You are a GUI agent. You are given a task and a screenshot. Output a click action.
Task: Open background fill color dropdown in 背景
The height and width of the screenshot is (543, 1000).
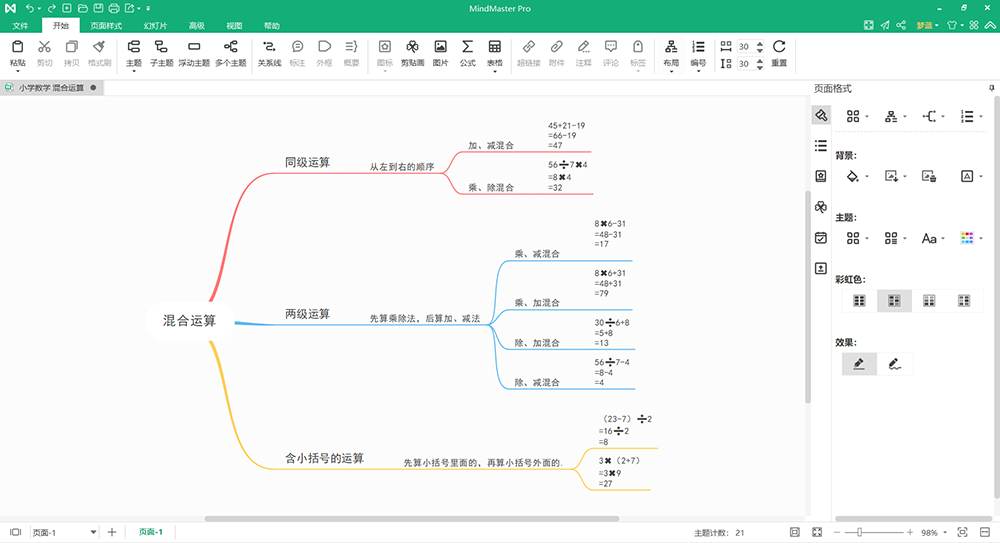point(867,177)
